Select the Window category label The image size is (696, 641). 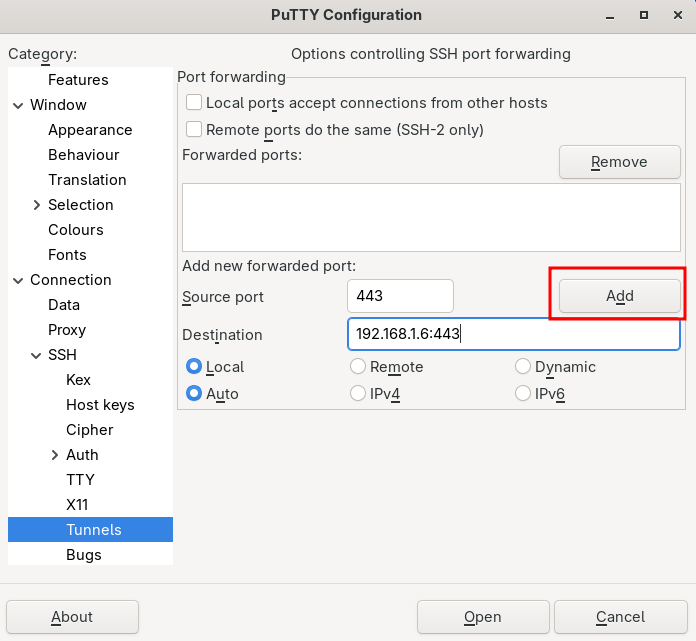[58, 105]
